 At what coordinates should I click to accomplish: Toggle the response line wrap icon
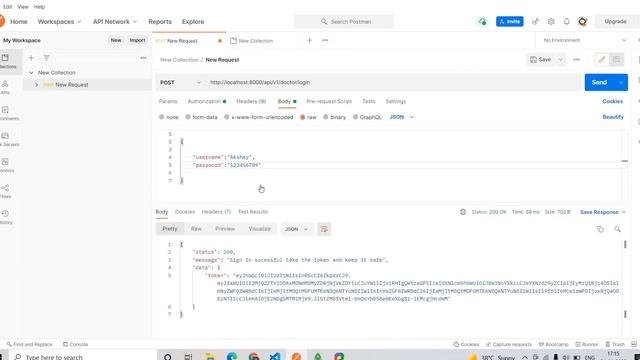pos(324,229)
